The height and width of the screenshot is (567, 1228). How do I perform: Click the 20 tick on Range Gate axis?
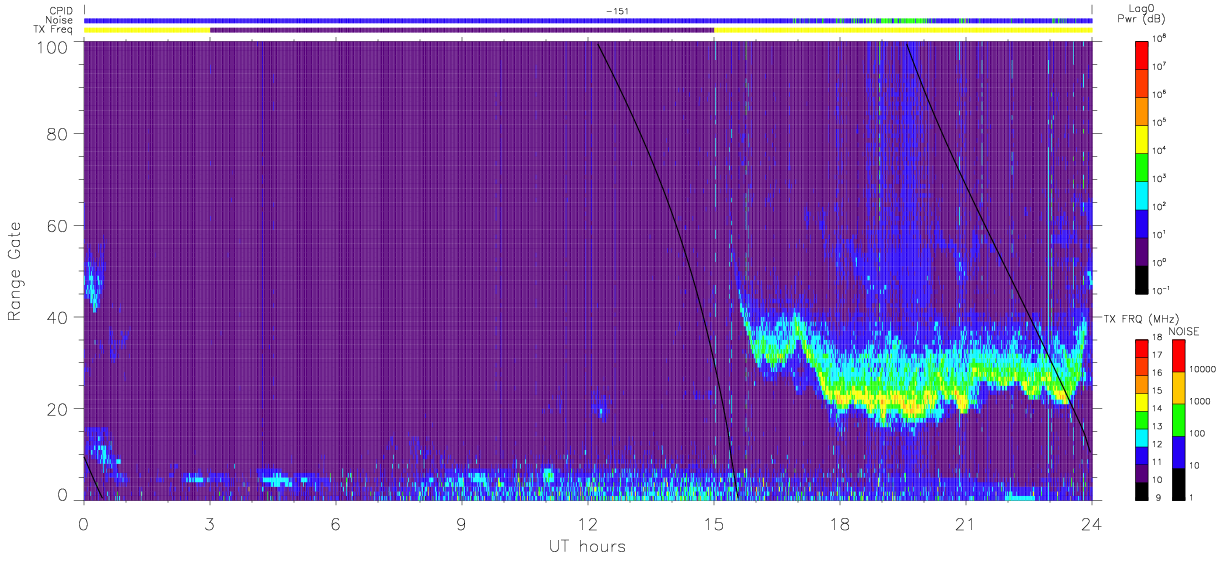(x=59, y=409)
